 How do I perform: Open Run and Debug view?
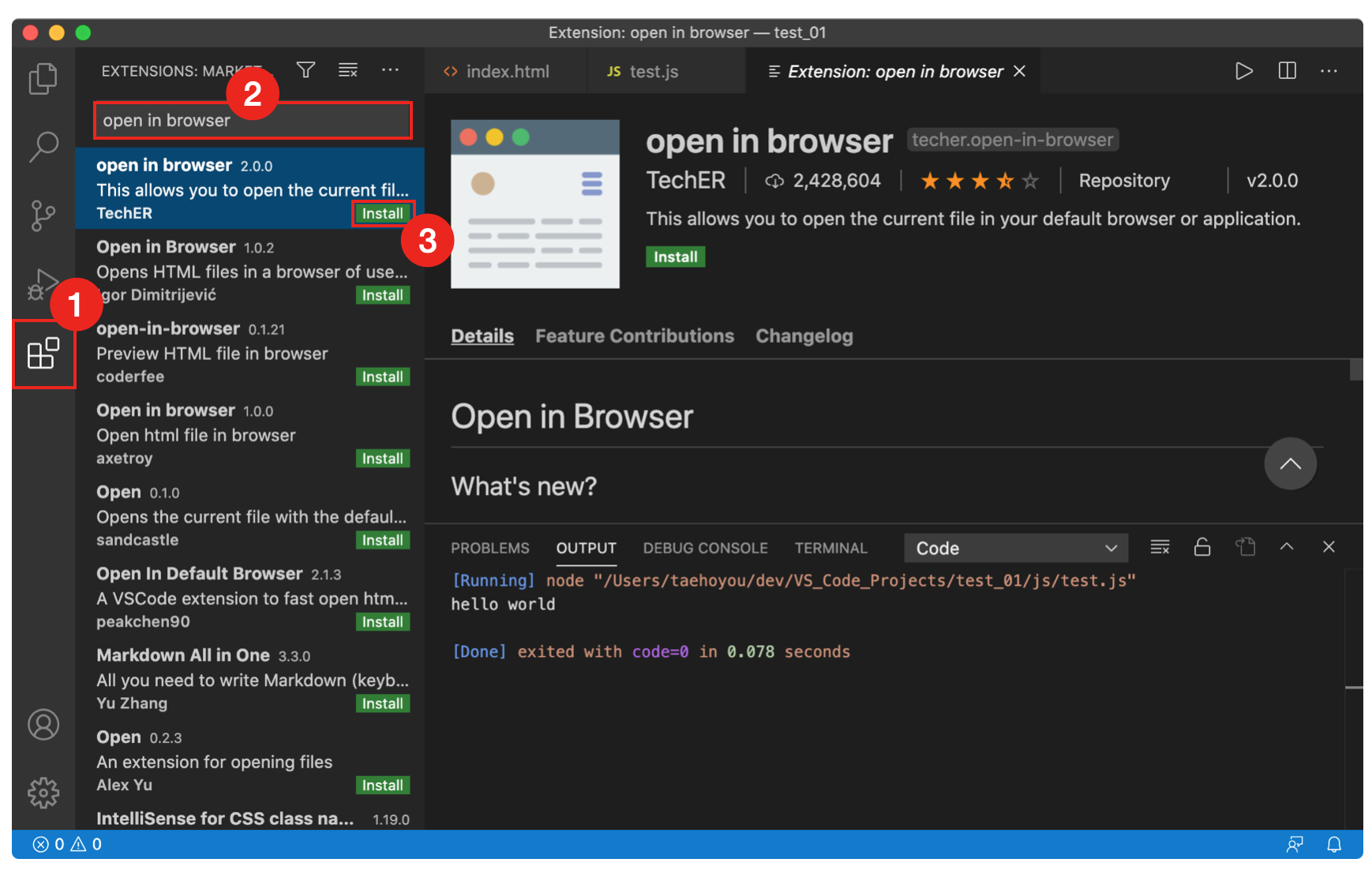(43, 284)
